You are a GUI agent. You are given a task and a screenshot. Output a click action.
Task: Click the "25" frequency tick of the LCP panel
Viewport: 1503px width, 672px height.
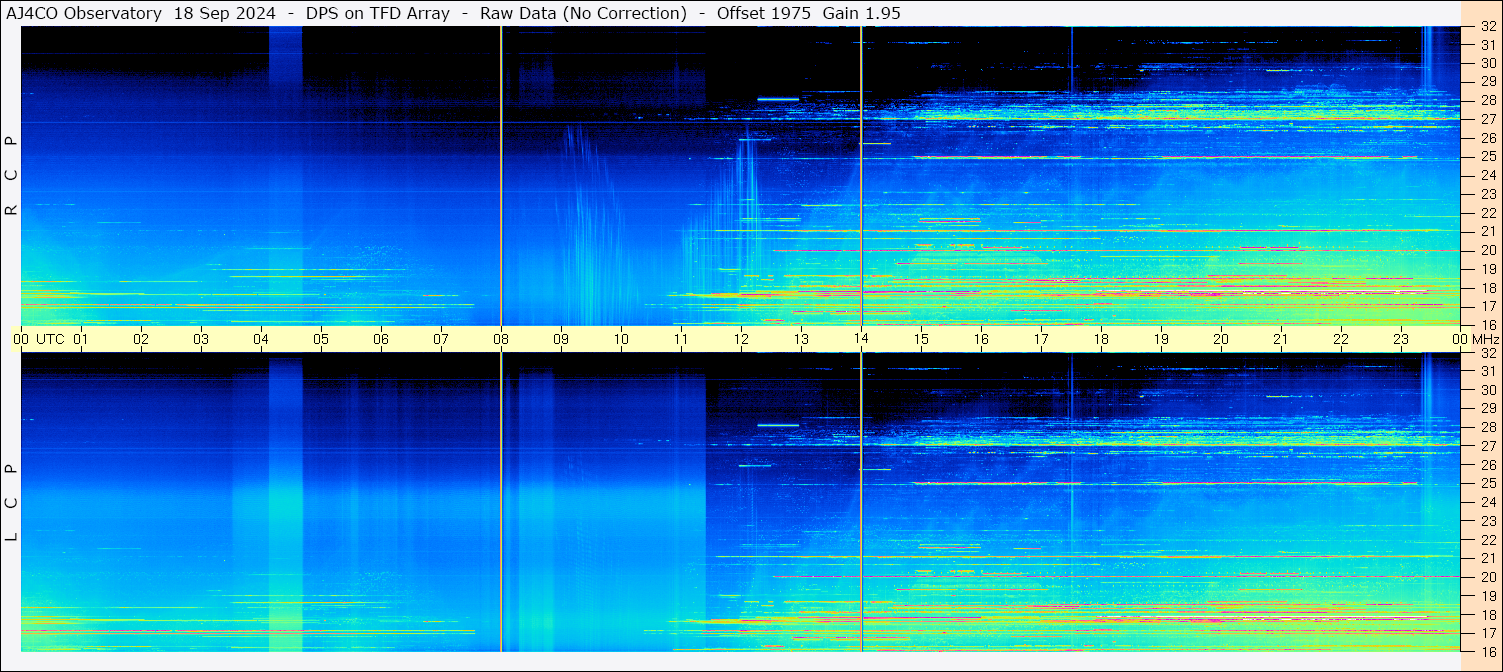tap(1488, 483)
